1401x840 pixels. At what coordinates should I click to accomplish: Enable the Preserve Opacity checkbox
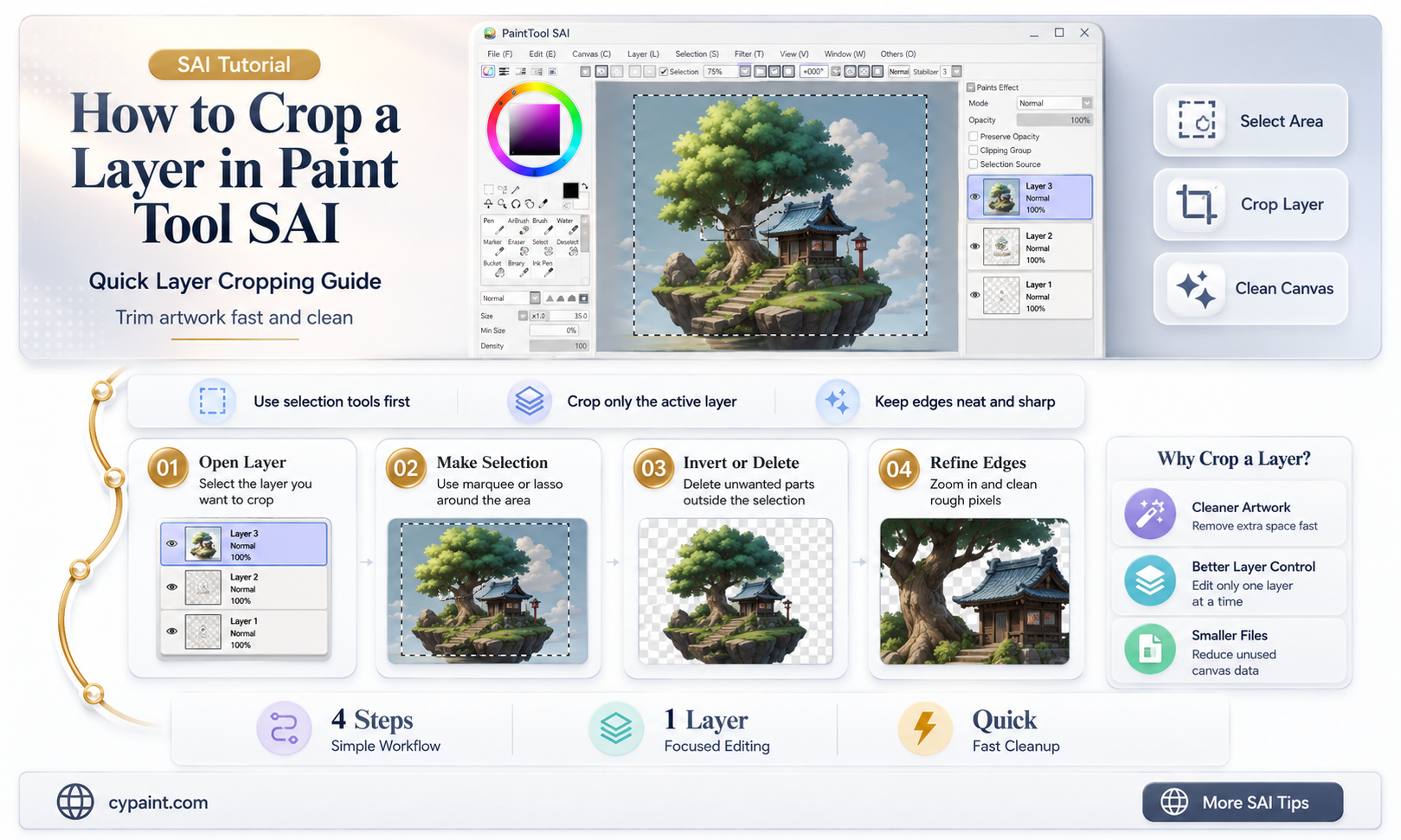click(x=974, y=136)
